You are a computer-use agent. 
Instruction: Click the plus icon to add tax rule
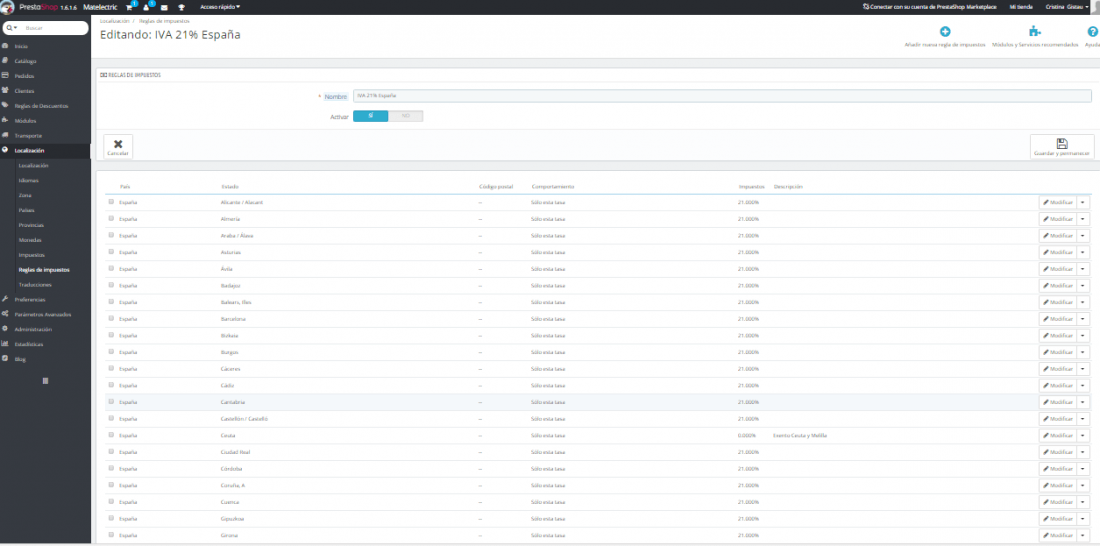(945, 32)
